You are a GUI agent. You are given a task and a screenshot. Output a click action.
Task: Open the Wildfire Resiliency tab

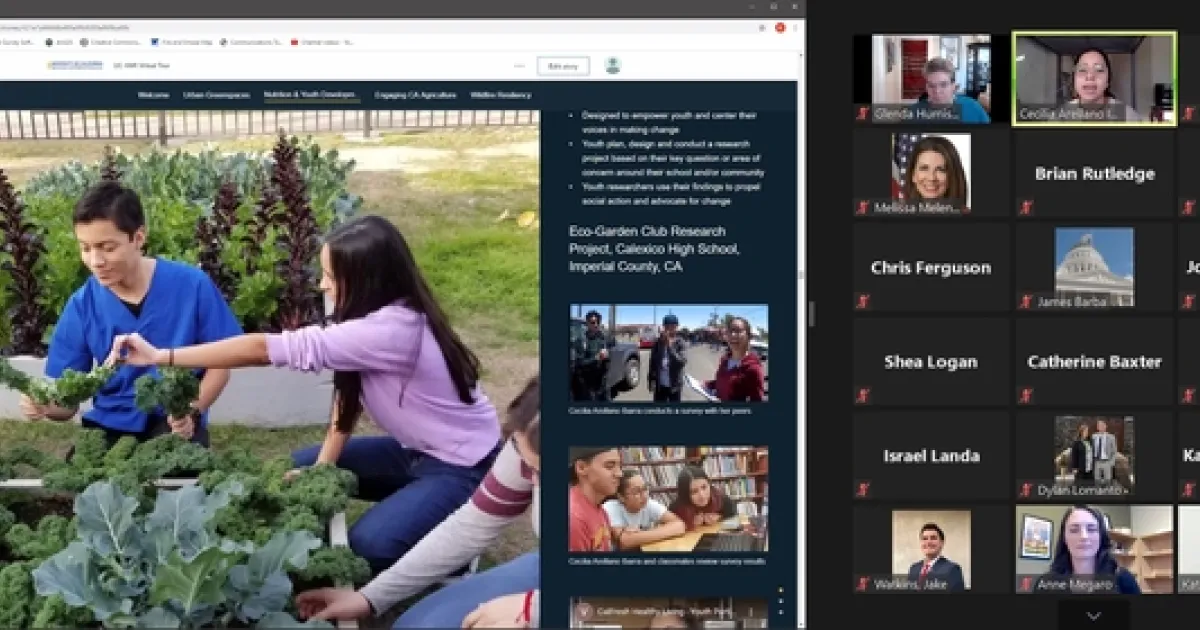point(500,95)
